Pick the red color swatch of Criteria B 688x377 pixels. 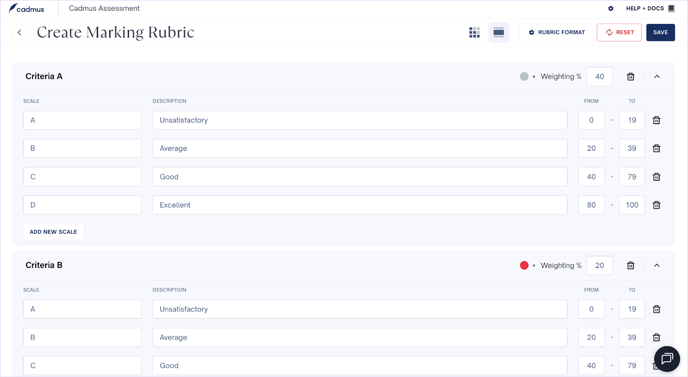click(524, 266)
